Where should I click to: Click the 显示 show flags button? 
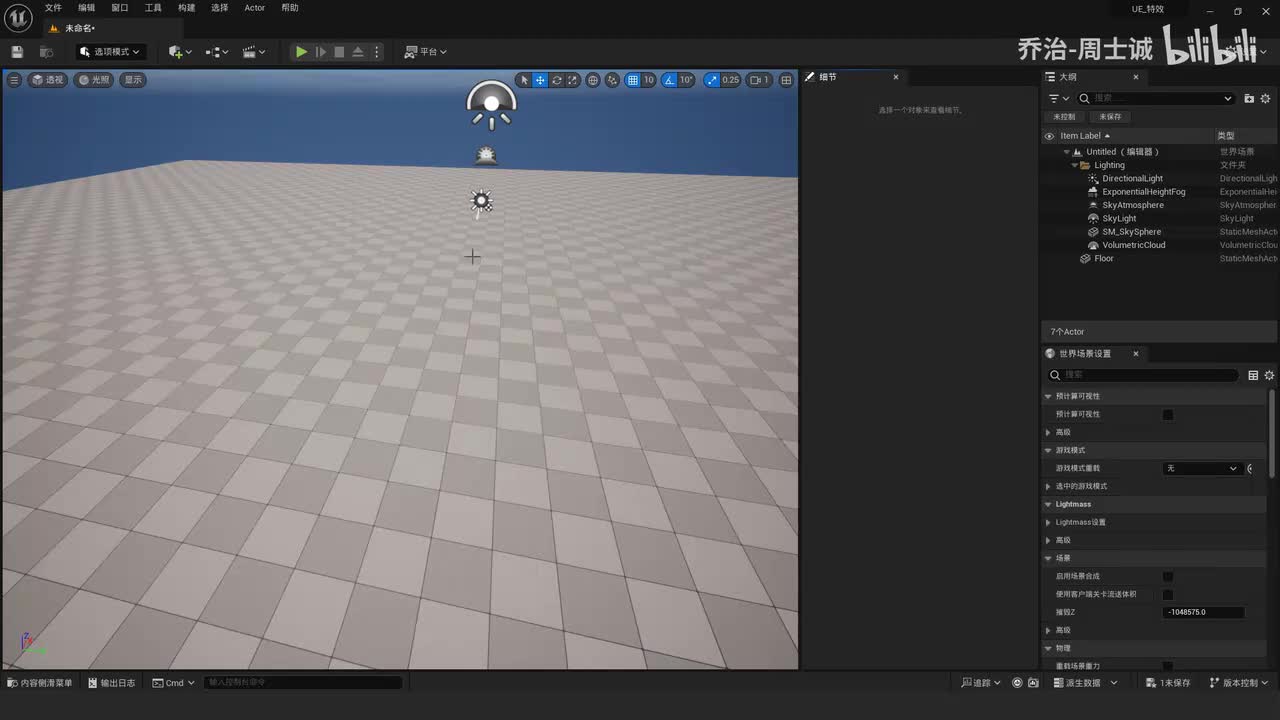(x=133, y=80)
